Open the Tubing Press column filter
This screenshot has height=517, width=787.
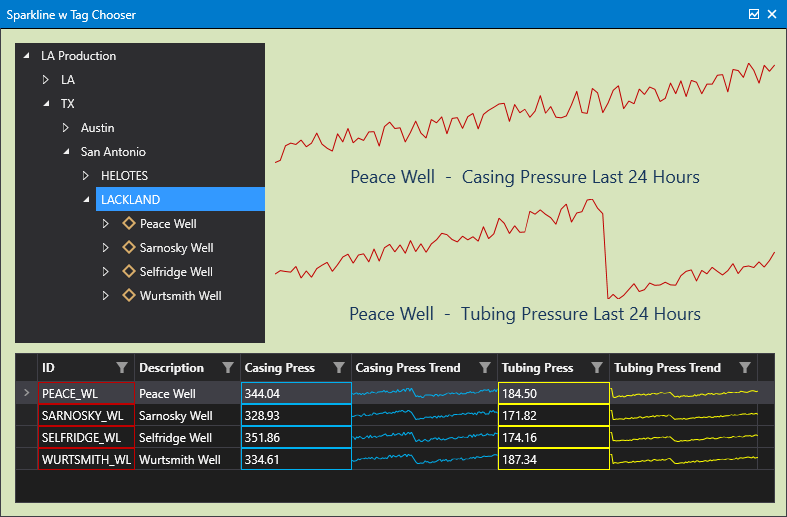tap(597, 368)
